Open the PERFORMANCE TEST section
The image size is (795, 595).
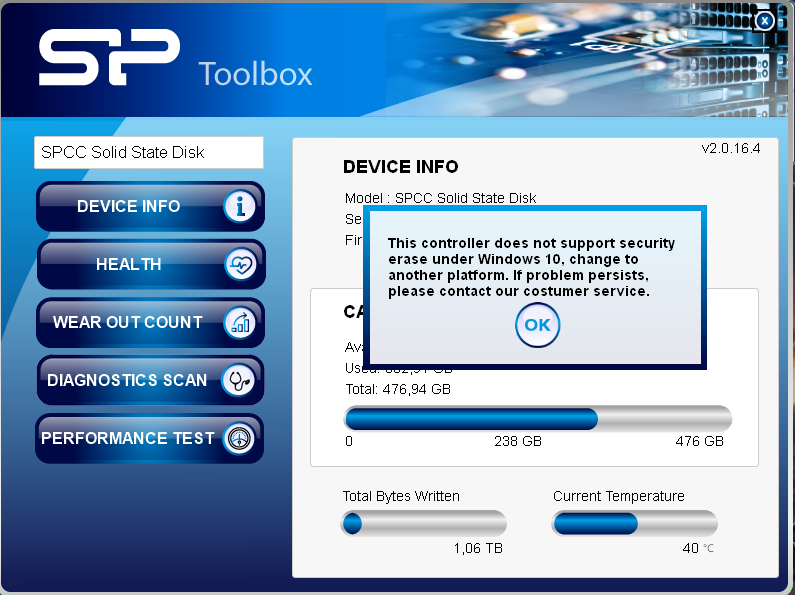[x=150, y=438]
